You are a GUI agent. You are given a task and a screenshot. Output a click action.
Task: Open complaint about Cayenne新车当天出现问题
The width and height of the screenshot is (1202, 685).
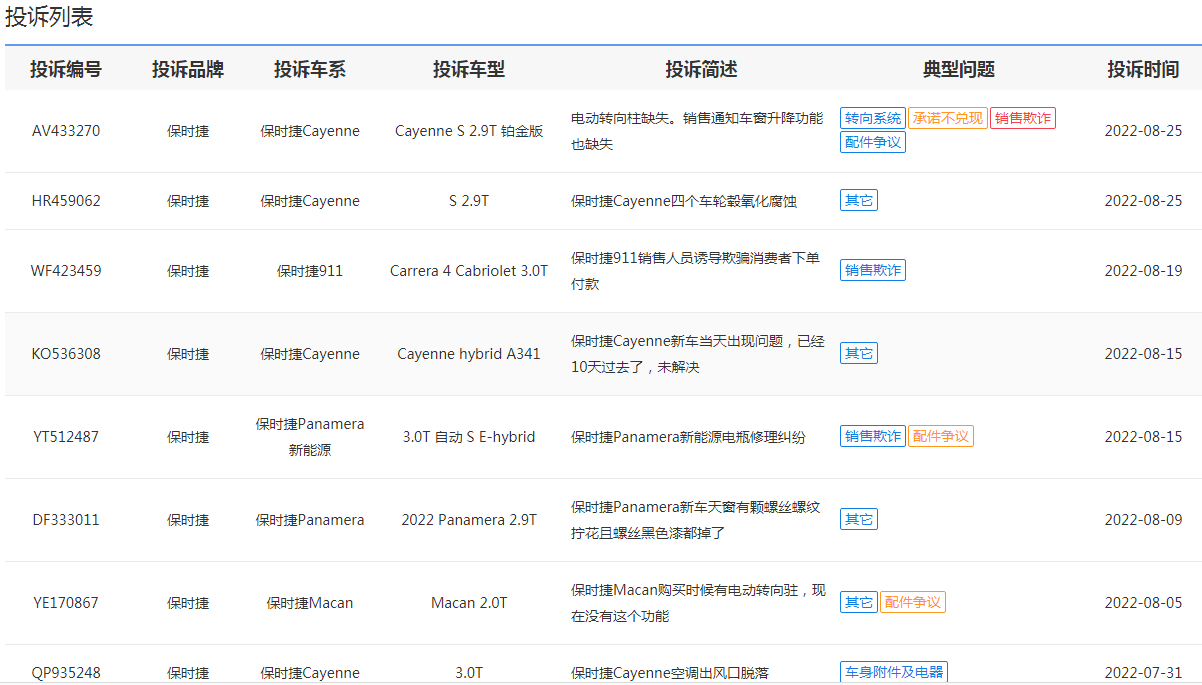click(x=698, y=354)
